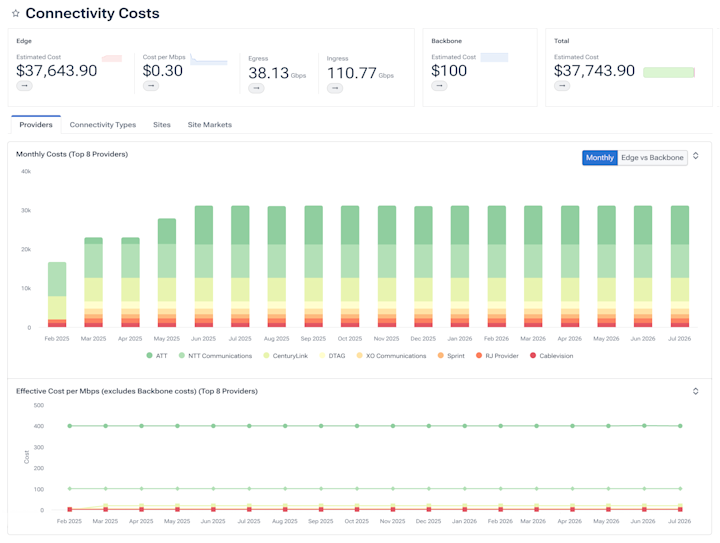Click the Edge cost value $37,643.90
The width and height of the screenshot is (720, 543).
(57, 71)
